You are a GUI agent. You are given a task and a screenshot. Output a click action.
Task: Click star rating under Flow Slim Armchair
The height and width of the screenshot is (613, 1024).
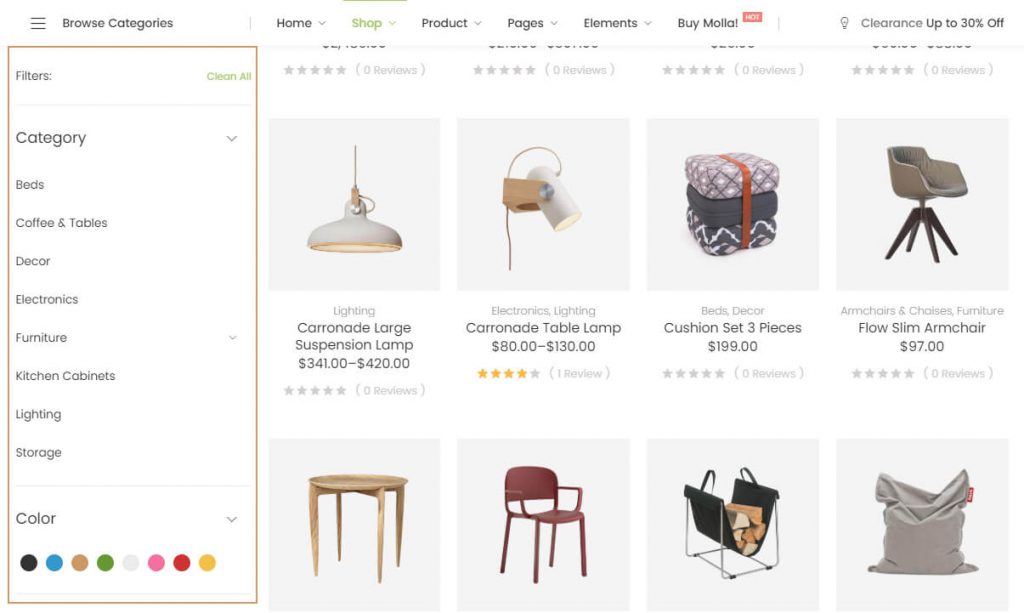pos(882,374)
